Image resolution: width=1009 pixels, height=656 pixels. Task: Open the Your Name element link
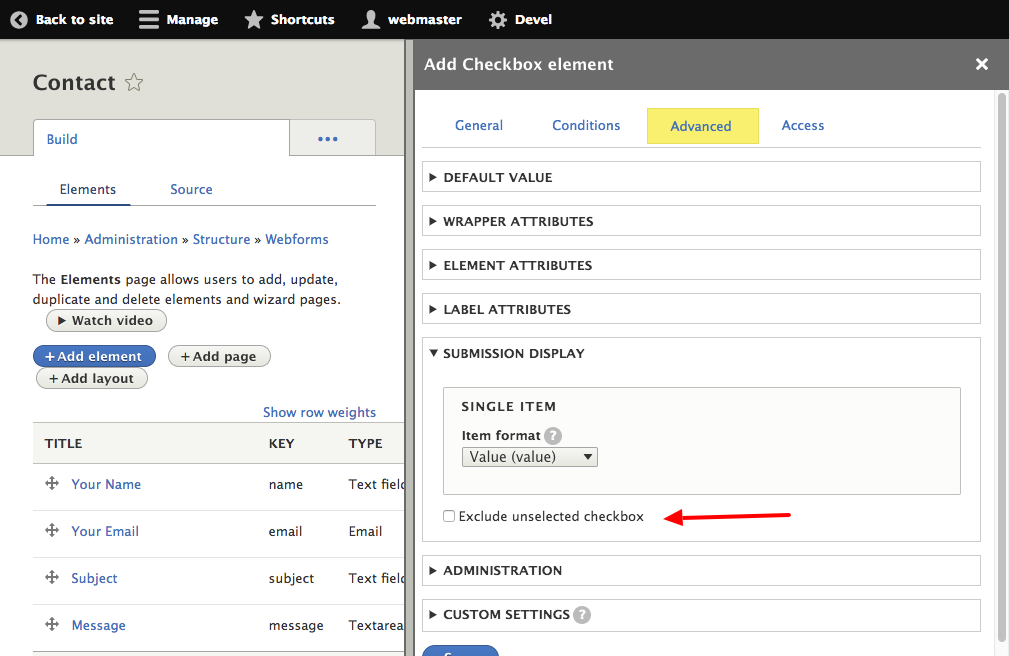click(x=106, y=484)
